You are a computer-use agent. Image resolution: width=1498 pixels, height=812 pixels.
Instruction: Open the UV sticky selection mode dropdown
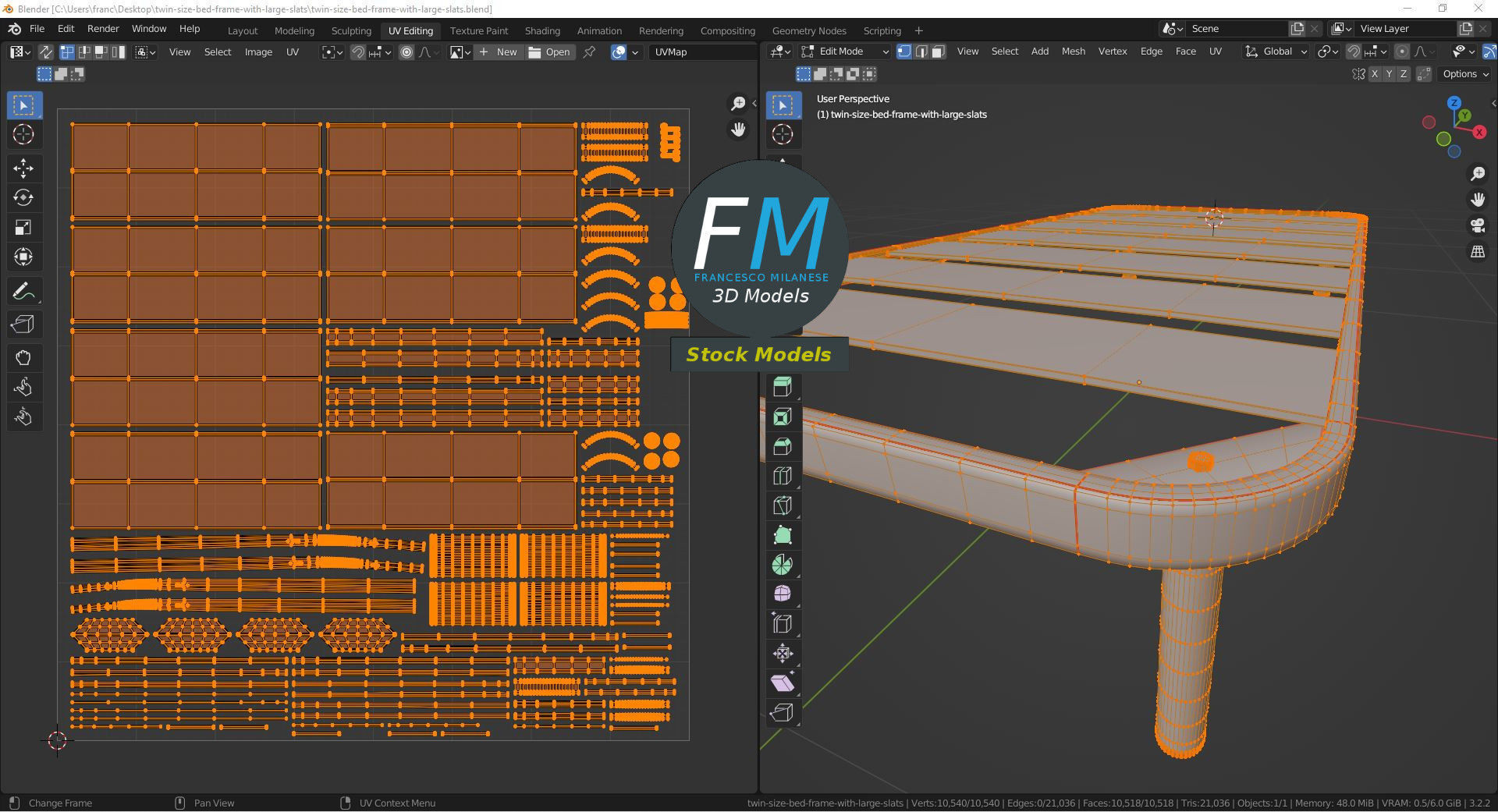146,52
